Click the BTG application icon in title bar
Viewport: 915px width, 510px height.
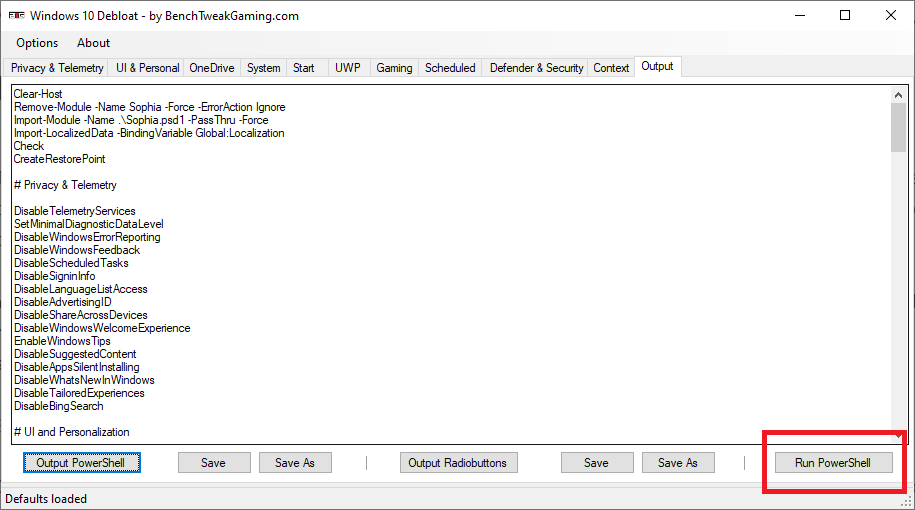16,15
